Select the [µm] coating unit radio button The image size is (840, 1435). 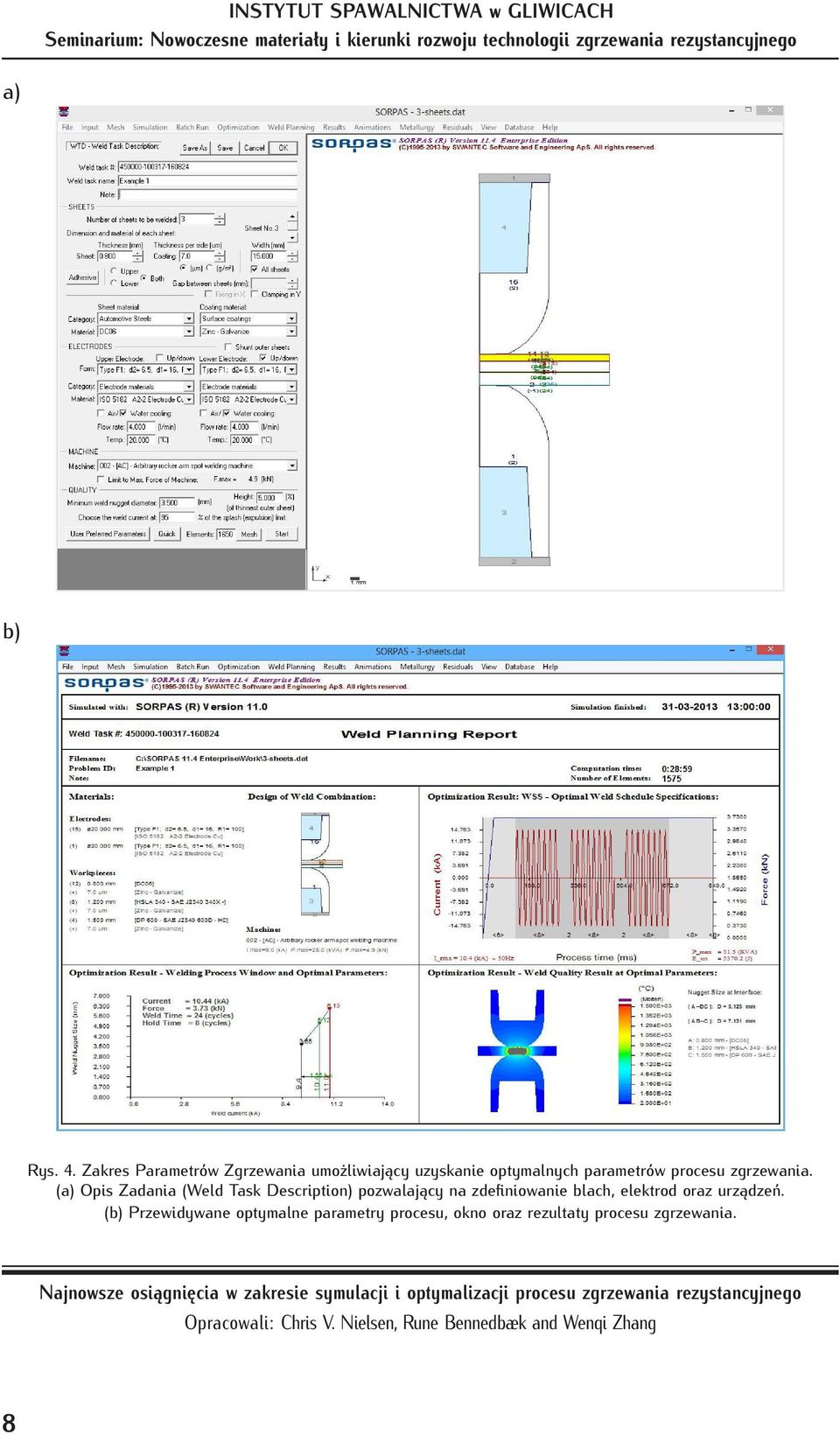click(183, 269)
